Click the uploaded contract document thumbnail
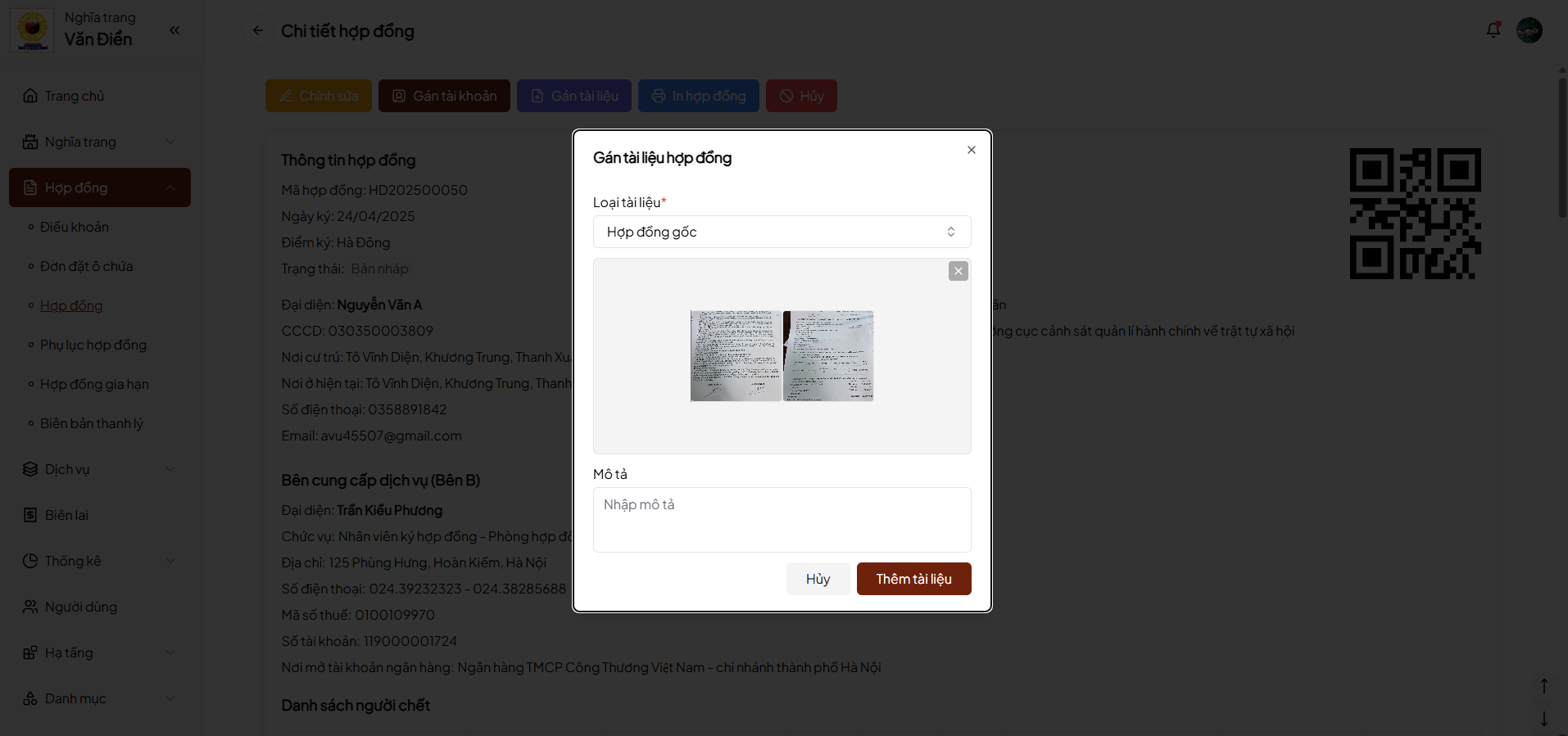The width and height of the screenshot is (1568, 736). pyautogui.click(x=782, y=356)
